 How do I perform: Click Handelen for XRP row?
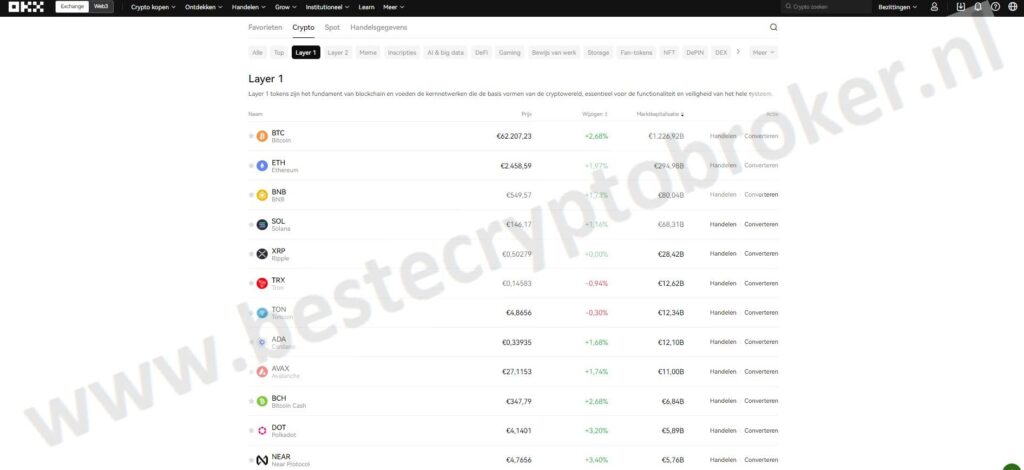723,254
